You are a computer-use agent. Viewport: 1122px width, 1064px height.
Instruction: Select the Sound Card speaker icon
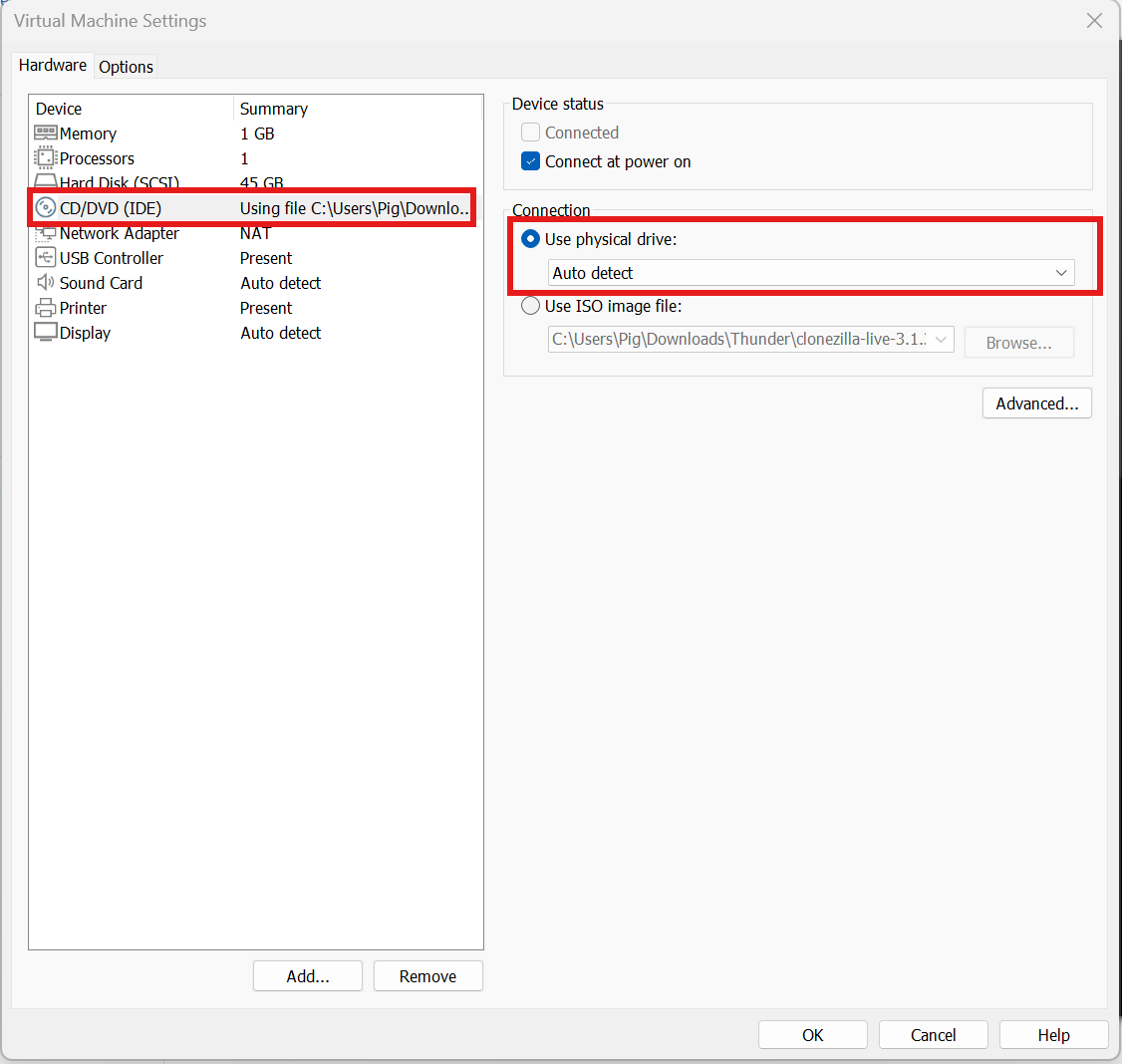click(x=46, y=283)
